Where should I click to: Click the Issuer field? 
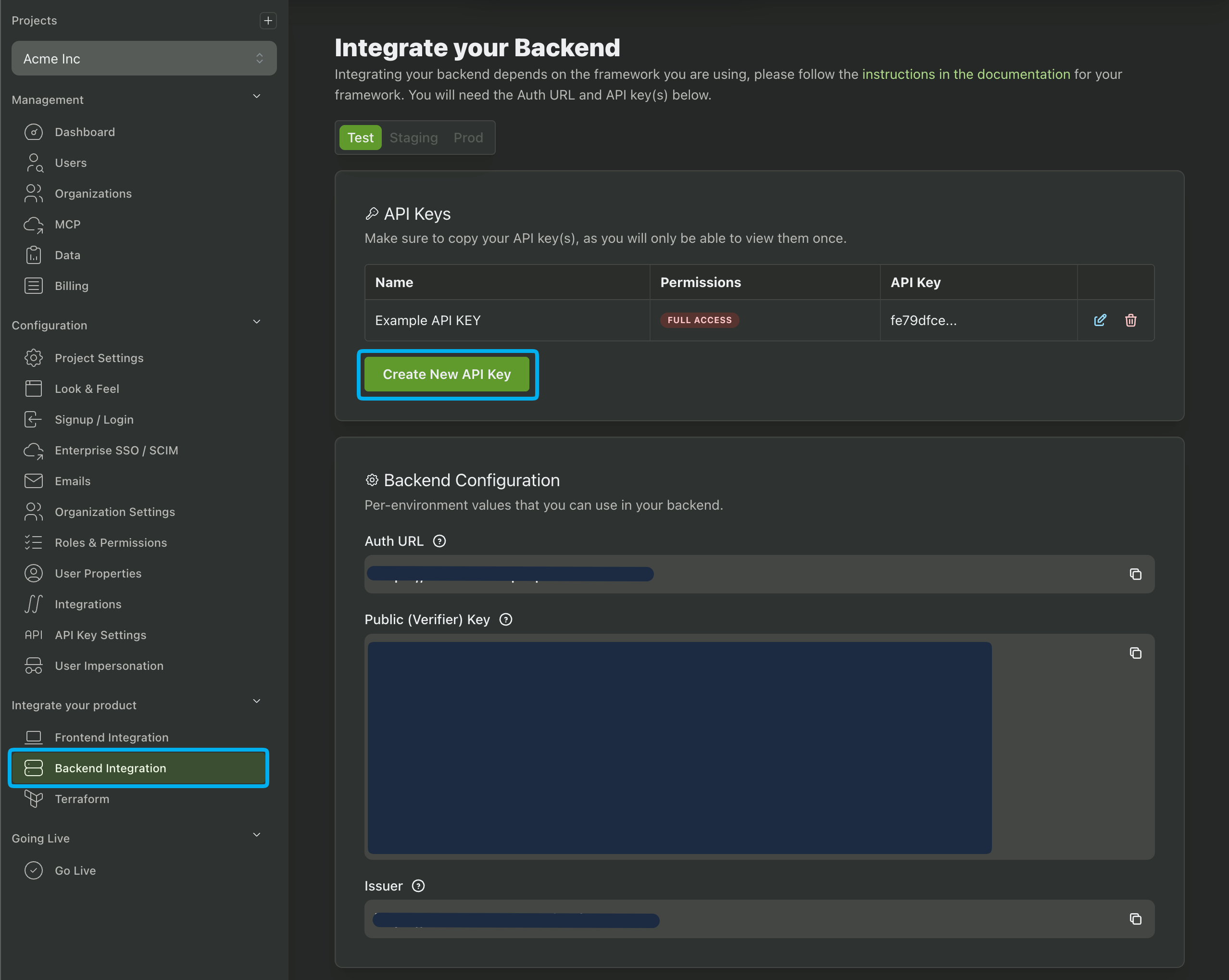click(x=759, y=919)
